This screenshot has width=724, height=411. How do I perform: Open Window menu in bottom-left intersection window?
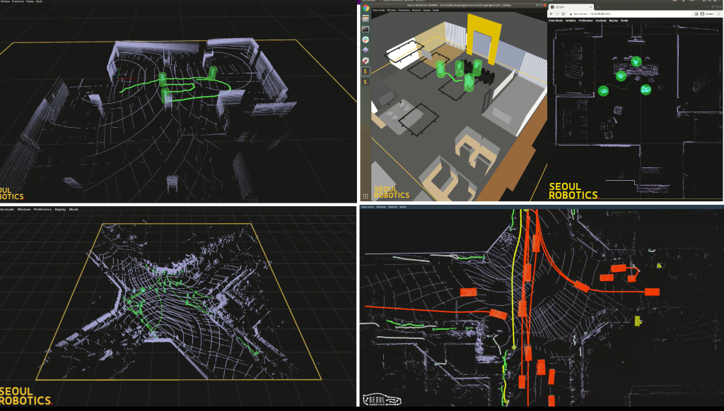click(24, 209)
